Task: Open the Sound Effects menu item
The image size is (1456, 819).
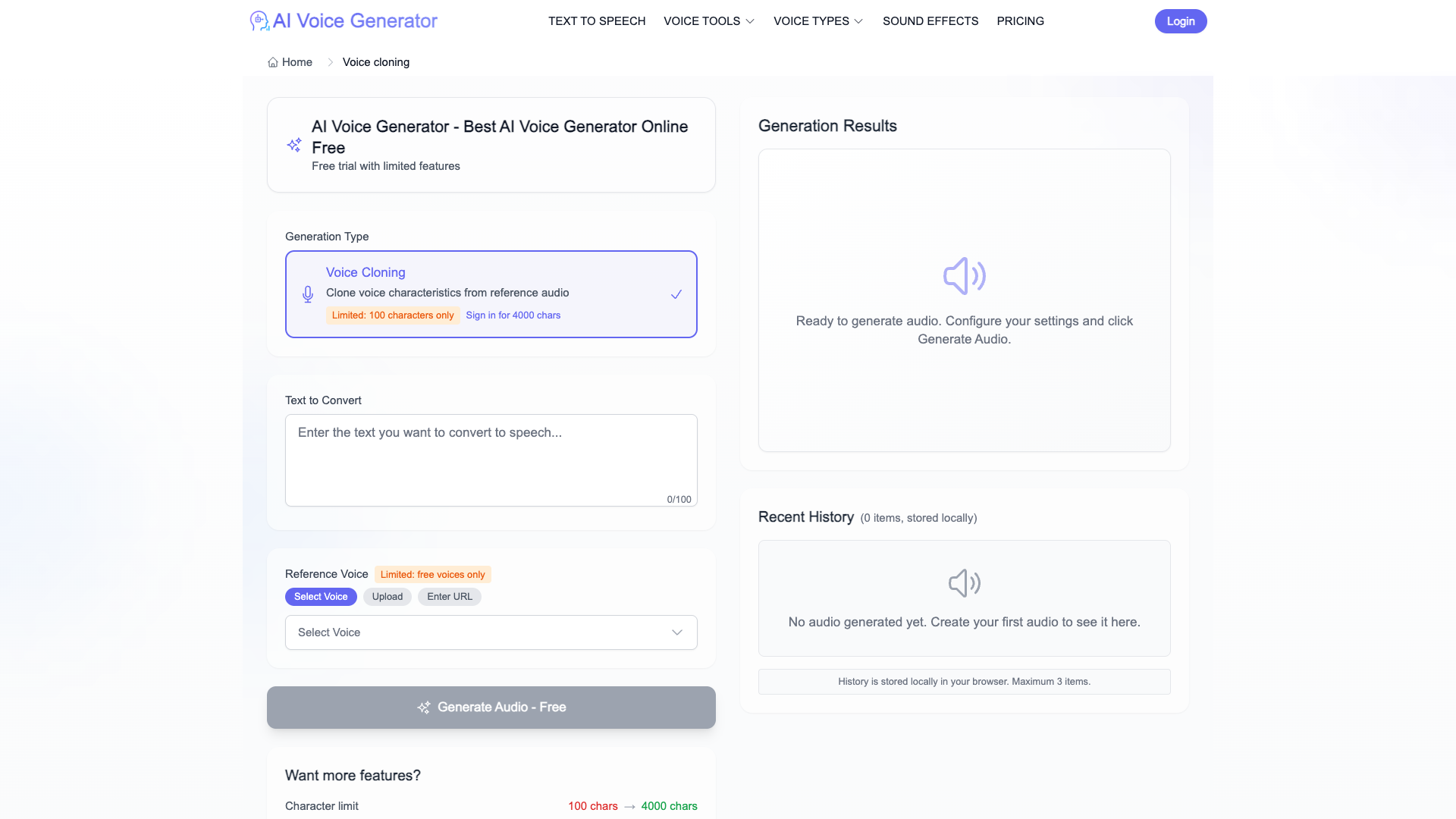Action: pos(930,21)
